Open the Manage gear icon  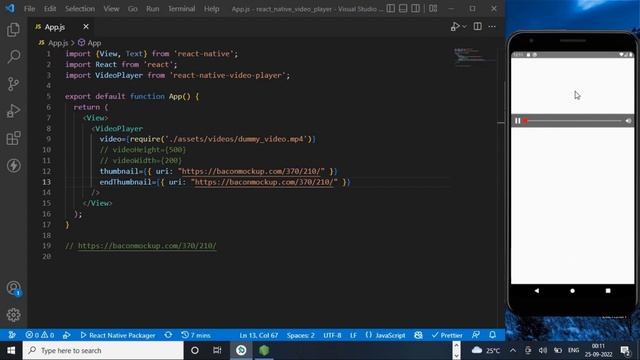(13, 315)
